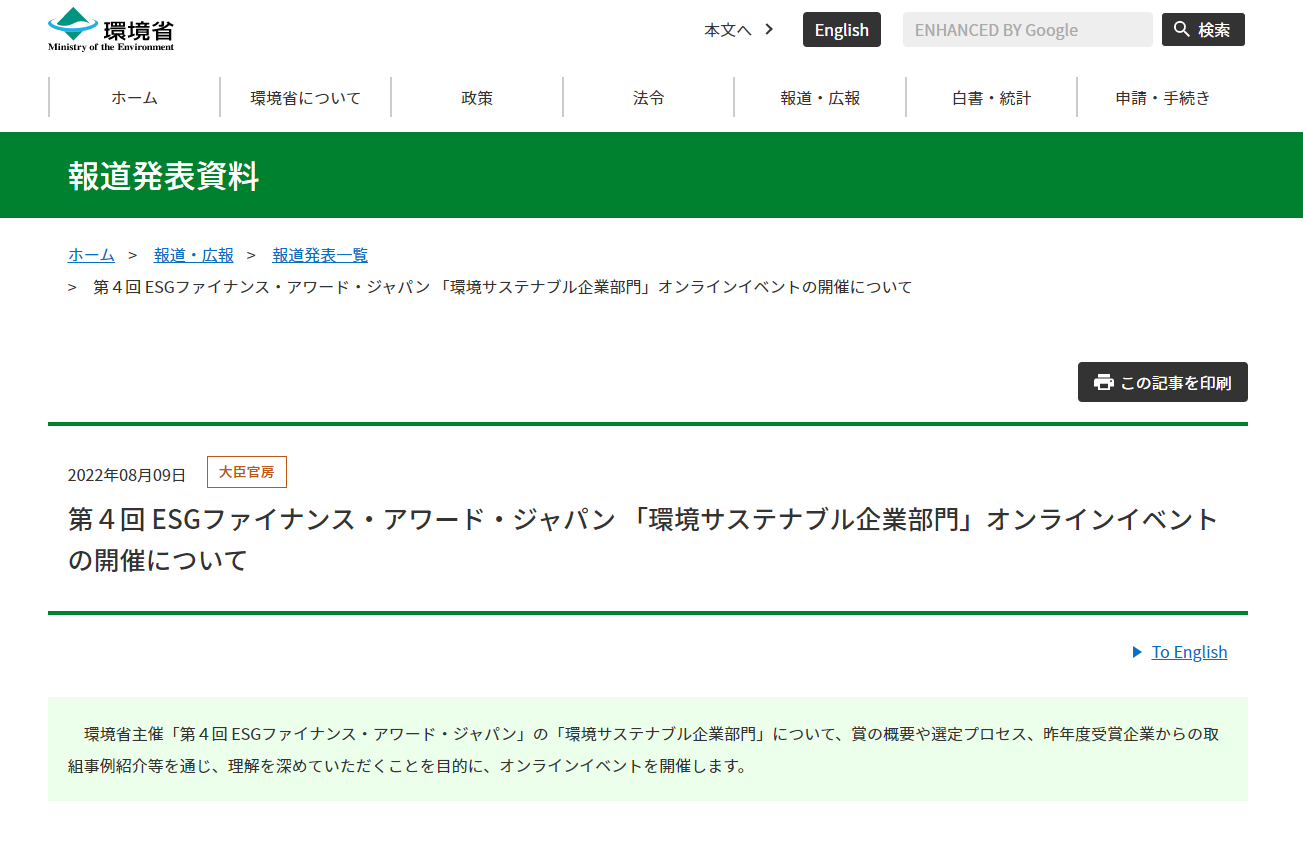1303x857 pixels.
Task: Select 白書・統計 from the navigation bar
Action: click(991, 98)
